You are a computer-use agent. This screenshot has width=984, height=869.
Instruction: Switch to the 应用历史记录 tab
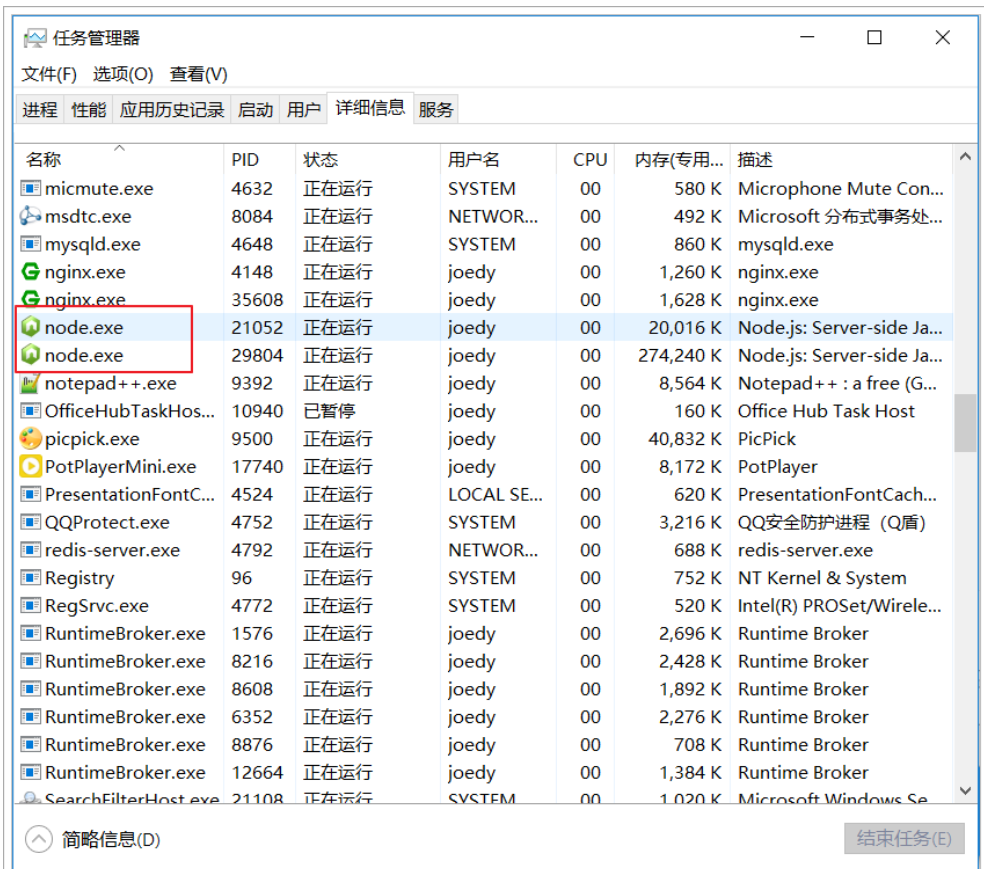tap(172, 110)
